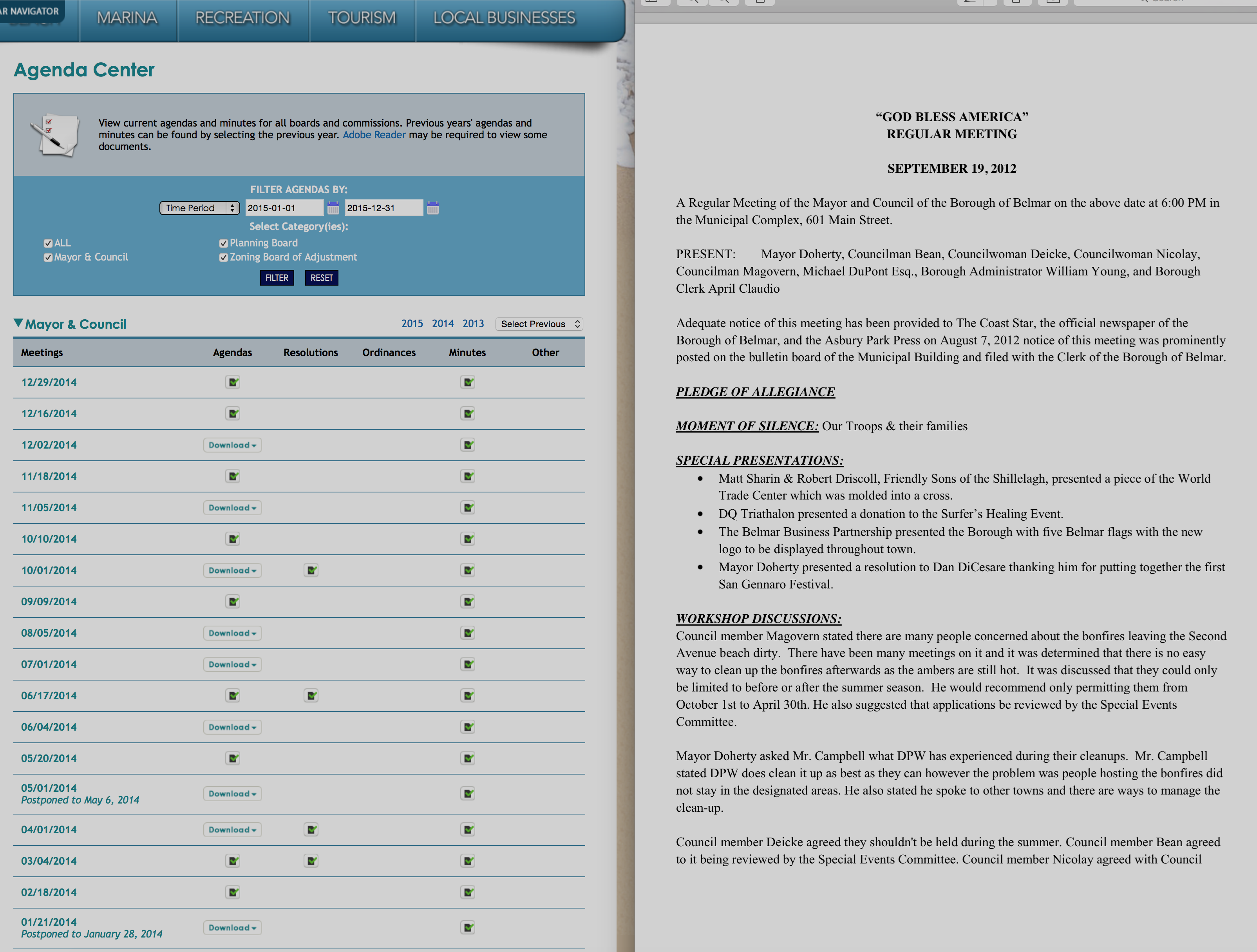This screenshot has width=1257, height=952.
Task: Open the 06/04/2014 meeting link
Action: (49, 727)
